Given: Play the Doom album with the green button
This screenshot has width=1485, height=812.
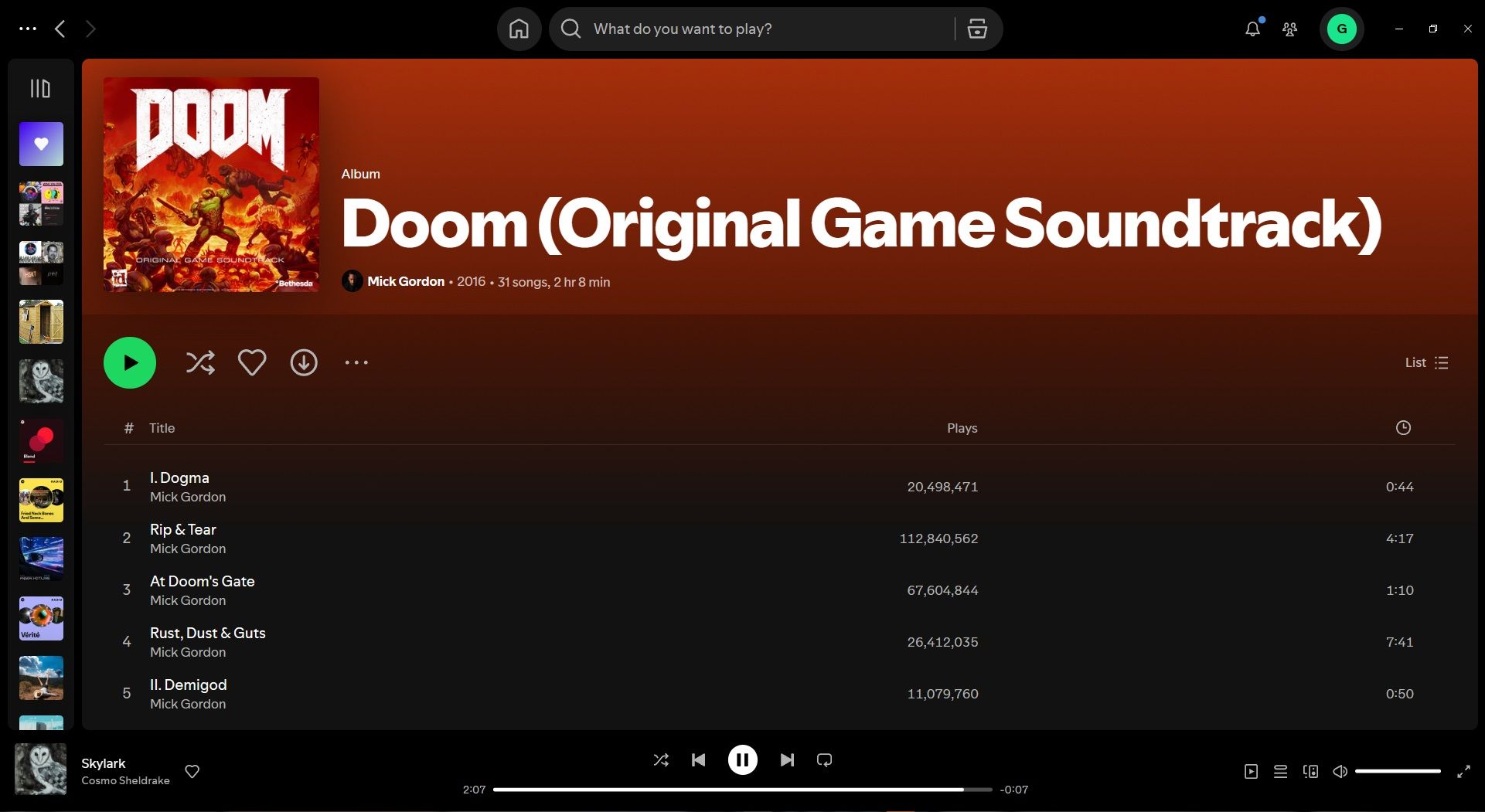Looking at the screenshot, I should click(130, 362).
